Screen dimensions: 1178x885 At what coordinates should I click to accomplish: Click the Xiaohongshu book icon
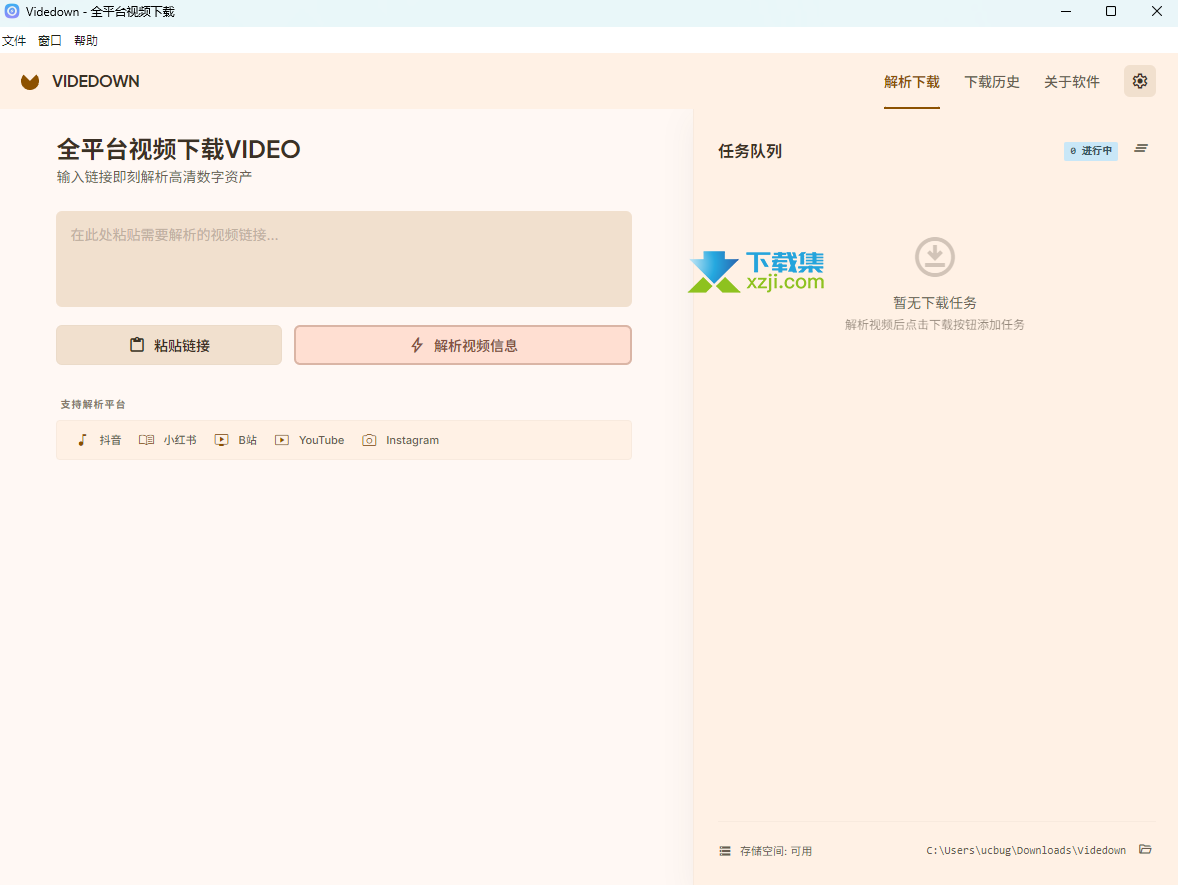click(146, 440)
